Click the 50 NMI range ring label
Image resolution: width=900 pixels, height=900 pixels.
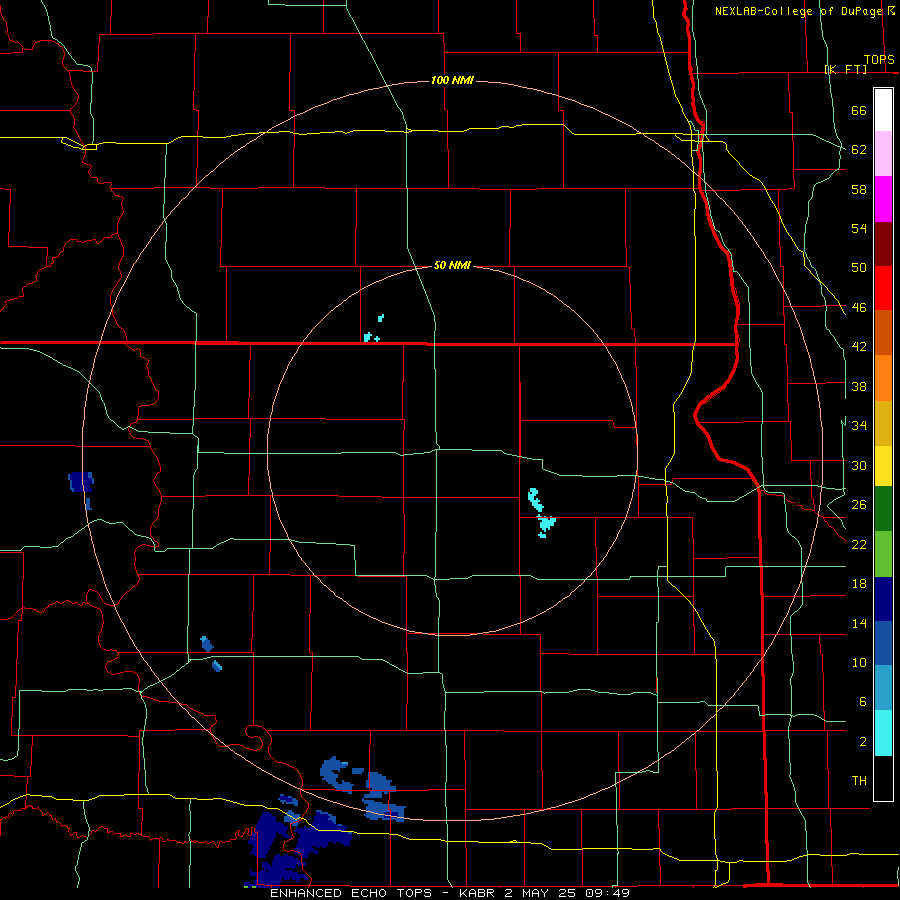pyautogui.click(x=452, y=265)
